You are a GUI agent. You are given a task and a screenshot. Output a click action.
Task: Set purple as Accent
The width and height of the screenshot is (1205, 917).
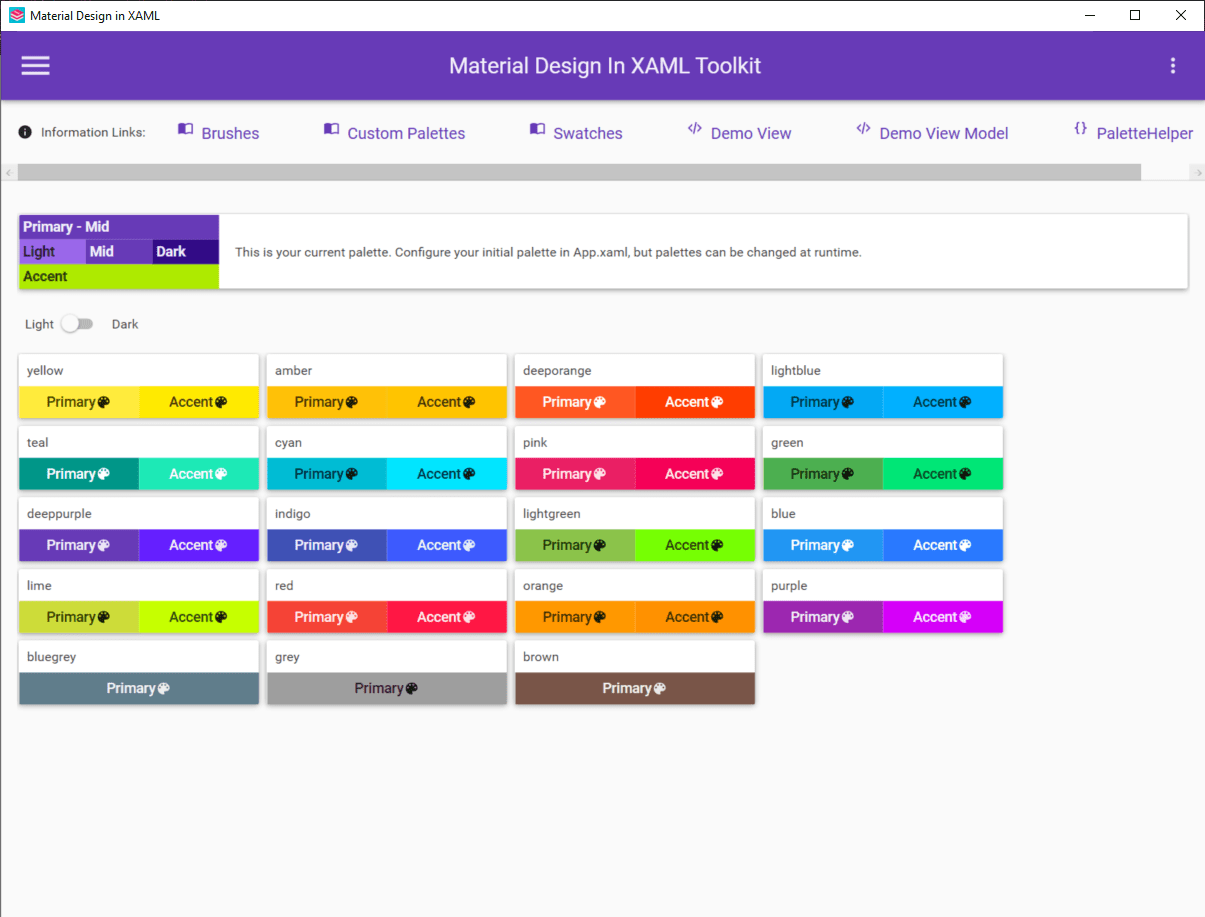(x=943, y=617)
